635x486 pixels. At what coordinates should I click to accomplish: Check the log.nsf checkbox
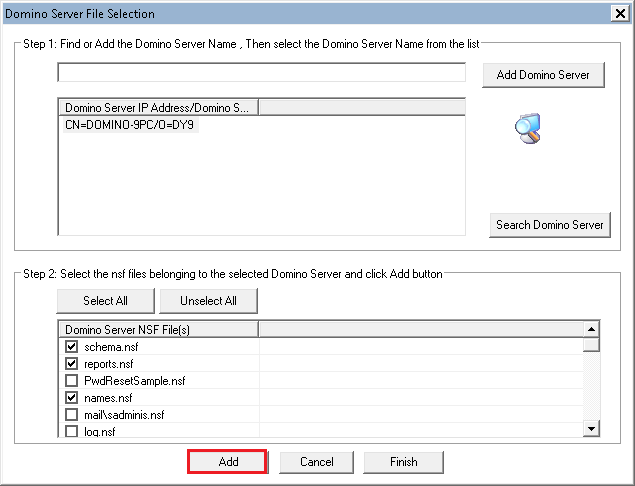(x=72, y=431)
